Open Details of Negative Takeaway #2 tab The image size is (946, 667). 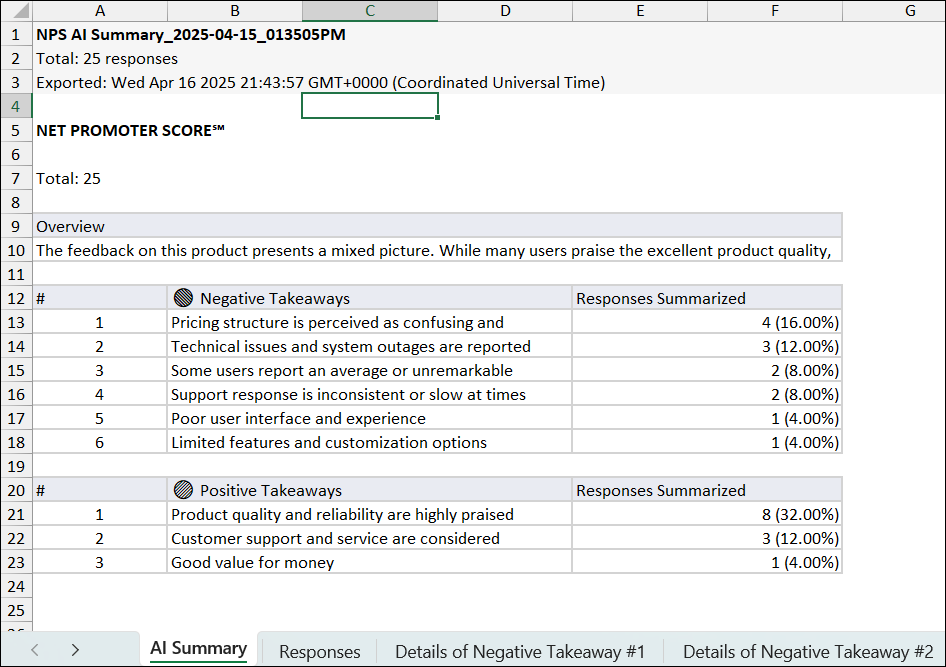[x=808, y=652]
